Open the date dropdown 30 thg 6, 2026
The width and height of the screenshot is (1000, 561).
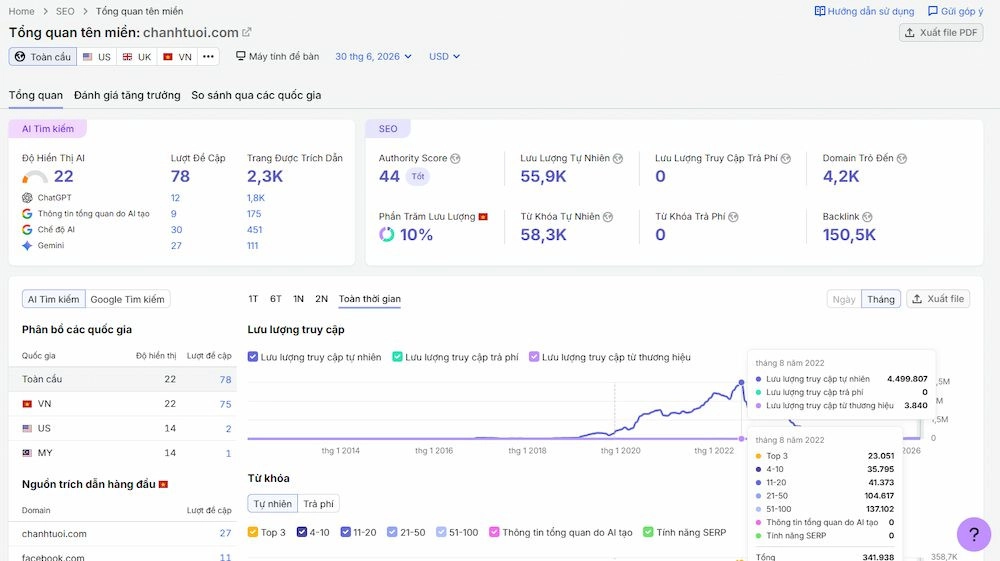pos(373,57)
